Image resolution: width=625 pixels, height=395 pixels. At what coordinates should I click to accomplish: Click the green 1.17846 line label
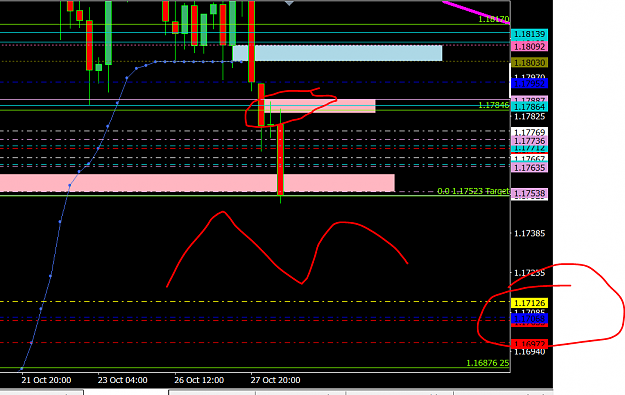494,105
